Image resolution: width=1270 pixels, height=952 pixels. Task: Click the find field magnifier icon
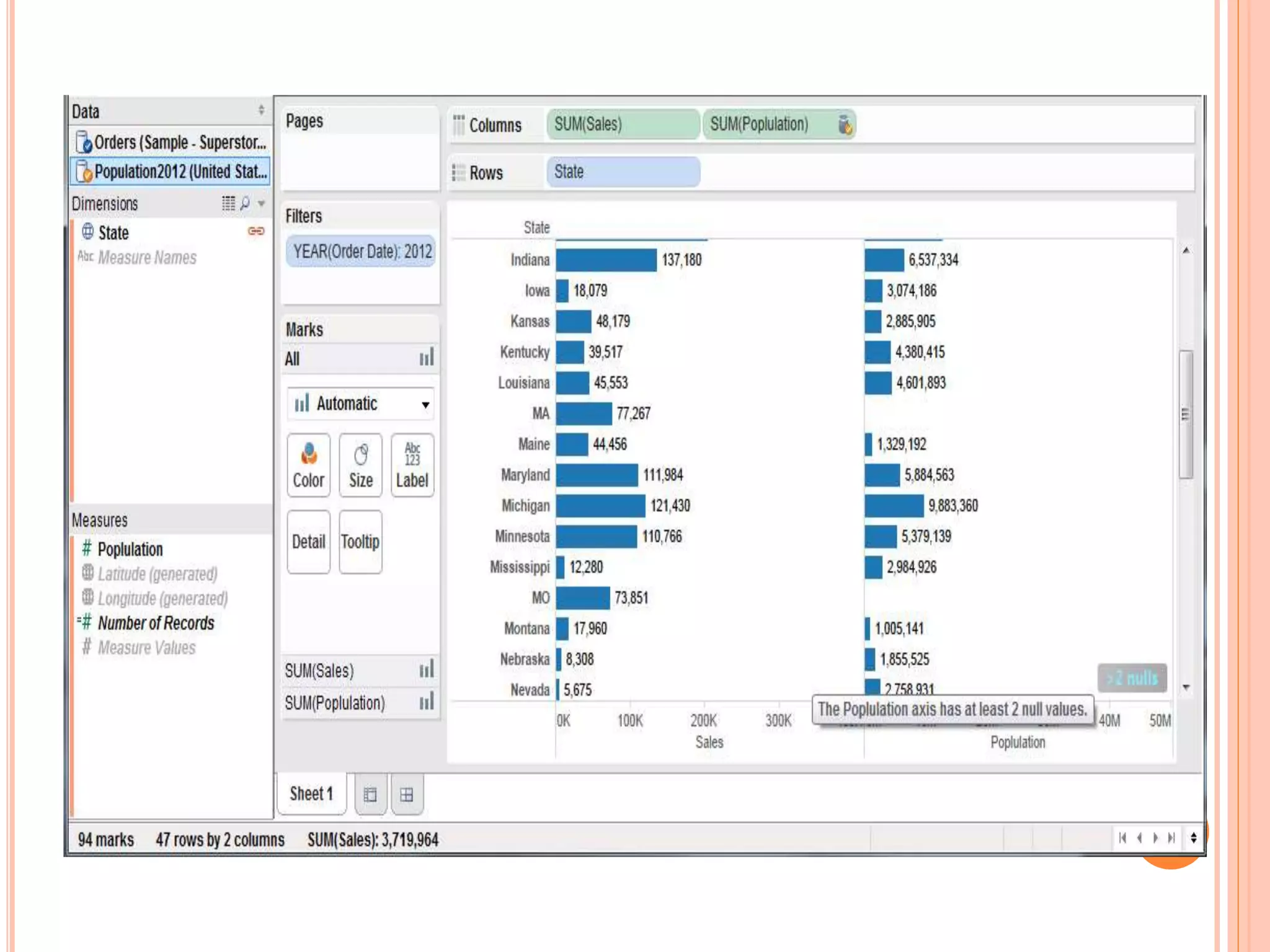click(245, 203)
